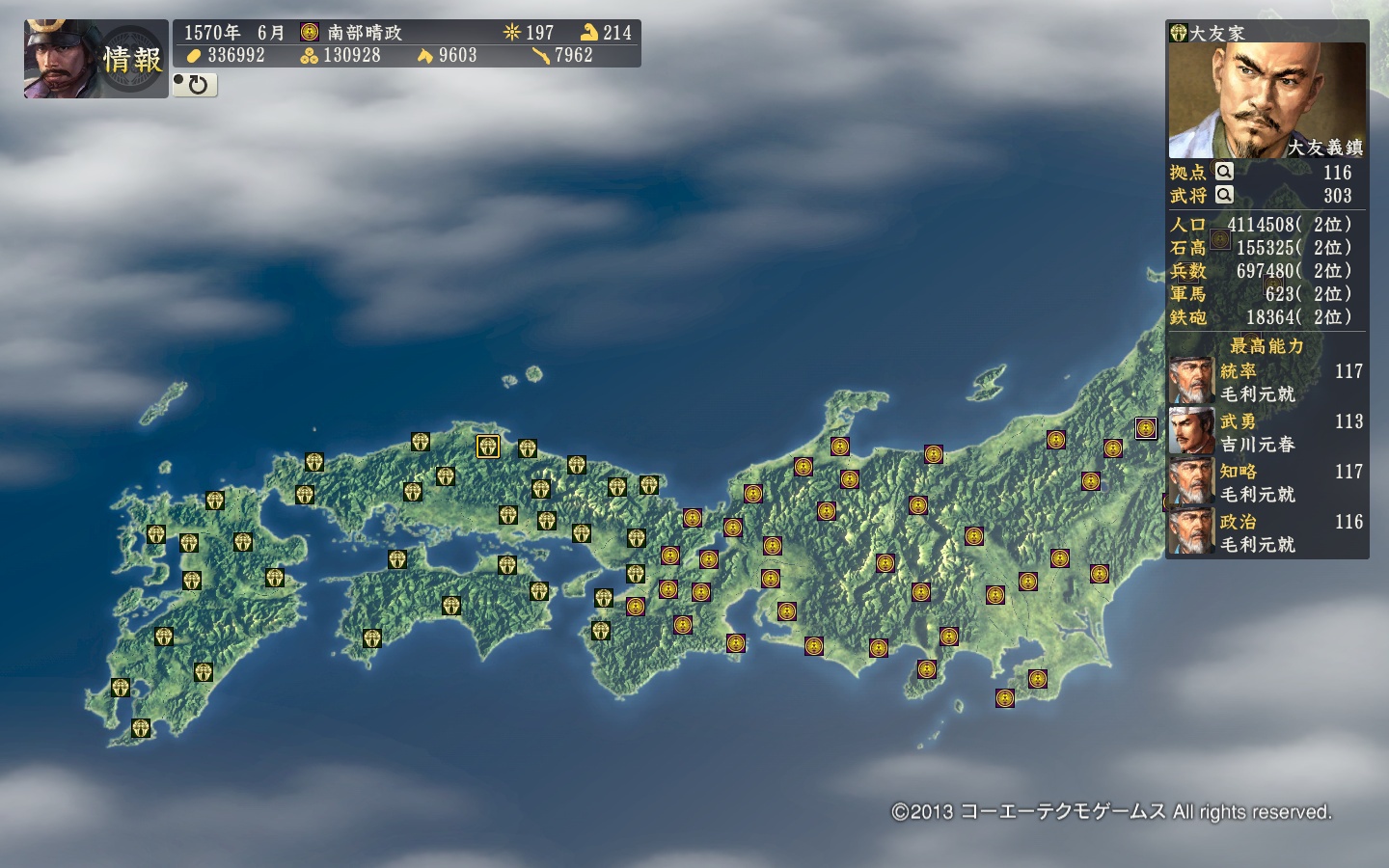Click the 軍馬 value 623
The image size is (1389, 868).
coord(1282,294)
